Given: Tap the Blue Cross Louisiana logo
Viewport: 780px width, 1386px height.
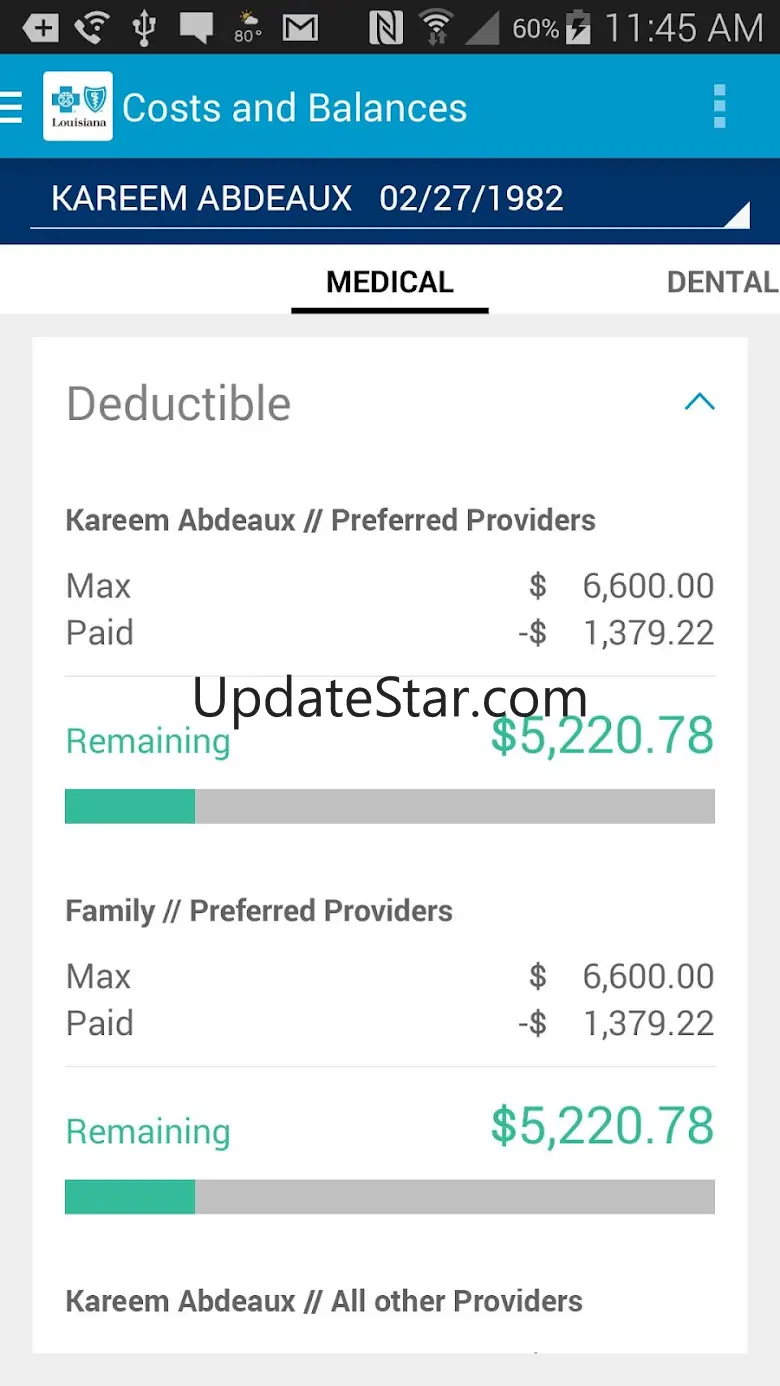Looking at the screenshot, I should (x=78, y=106).
